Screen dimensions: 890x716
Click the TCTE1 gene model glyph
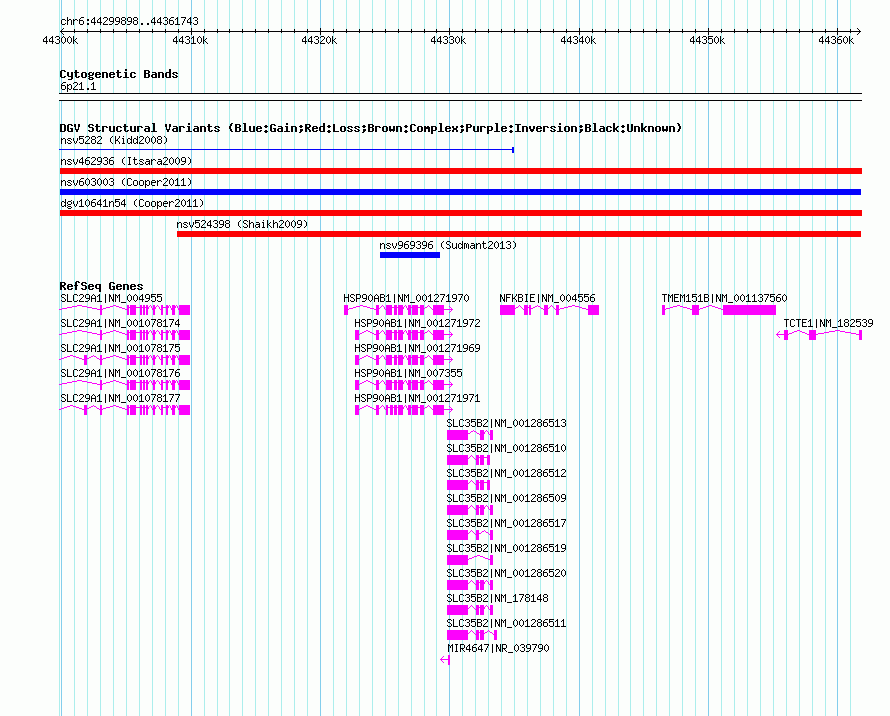coord(819,335)
